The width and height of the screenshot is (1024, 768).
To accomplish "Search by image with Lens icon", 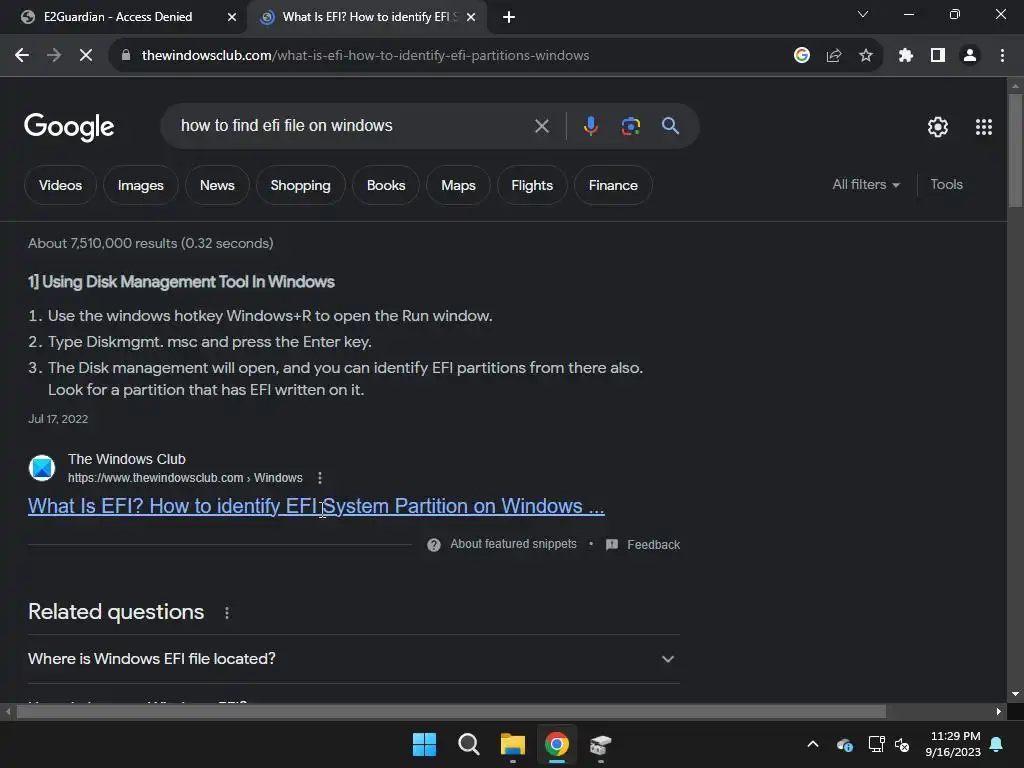I will point(630,126).
